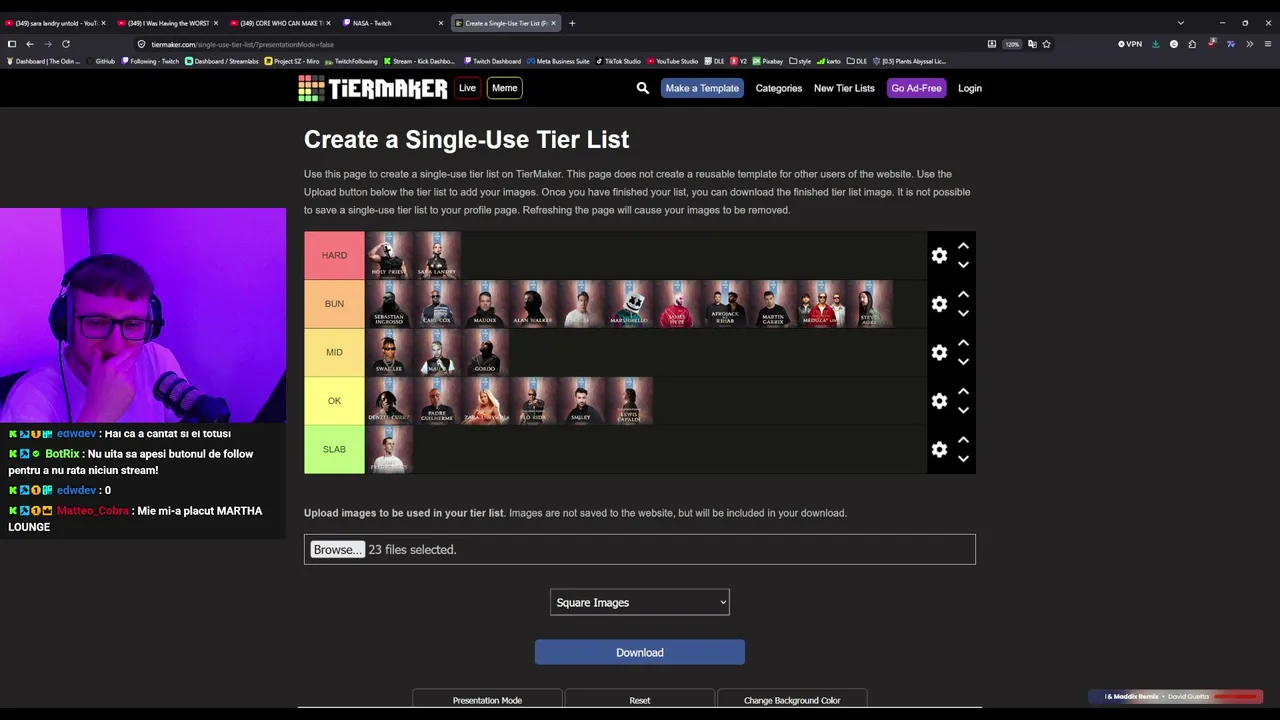Move the BUN tier row down
1280x720 pixels.
tap(963, 313)
